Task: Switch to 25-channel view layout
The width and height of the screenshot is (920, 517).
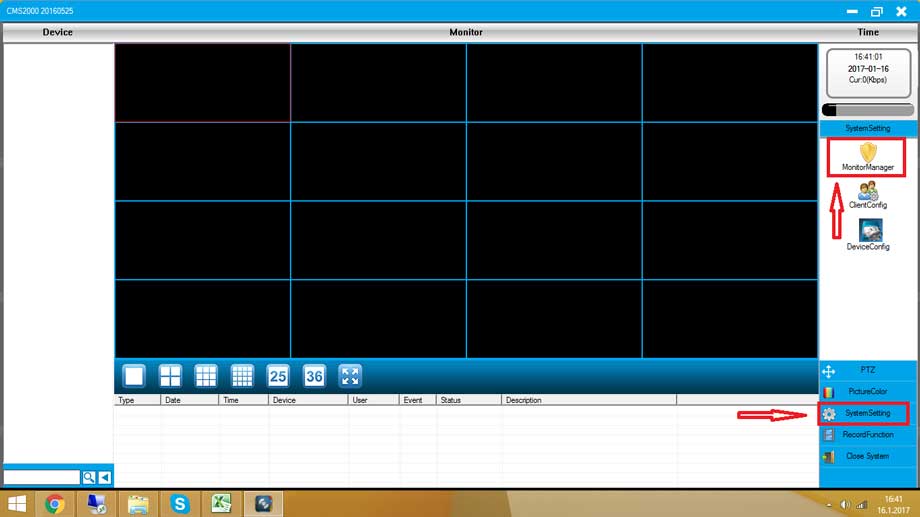Action: (x=278, y=376)
